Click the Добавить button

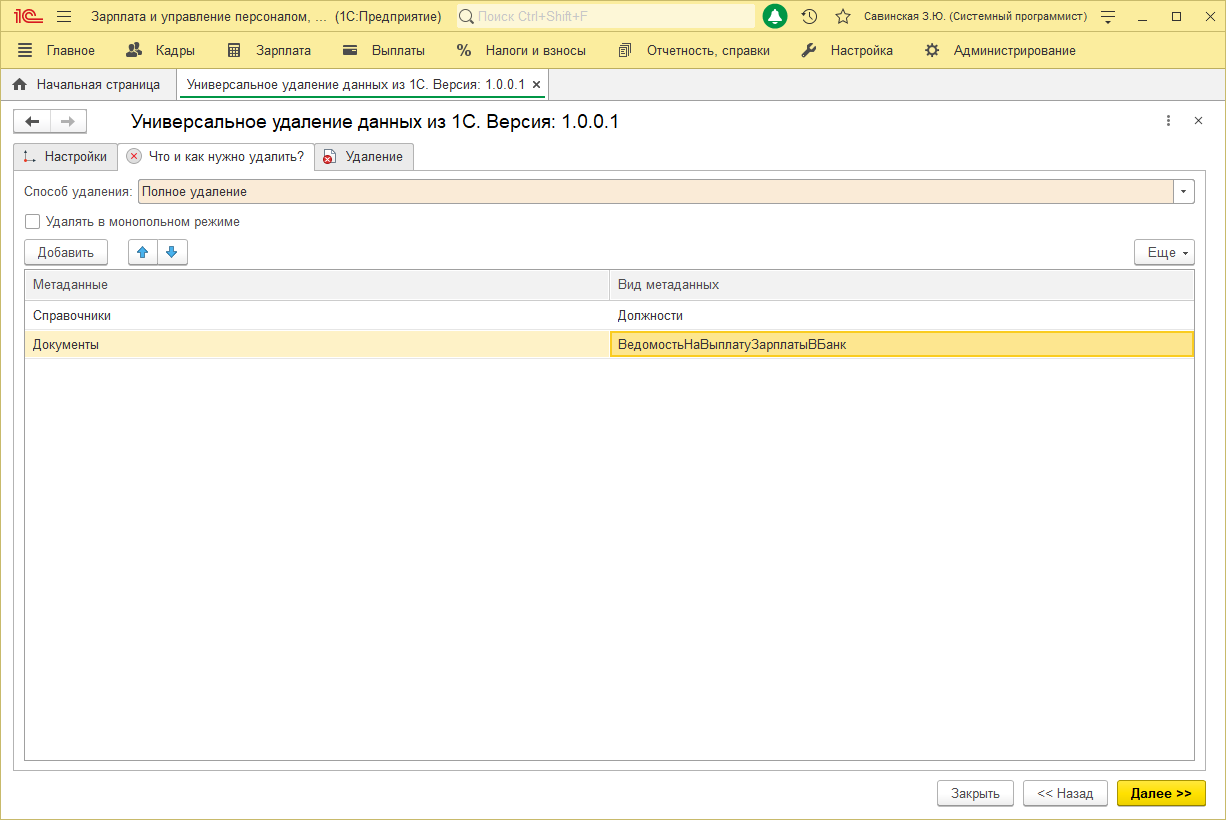[65, 252]
